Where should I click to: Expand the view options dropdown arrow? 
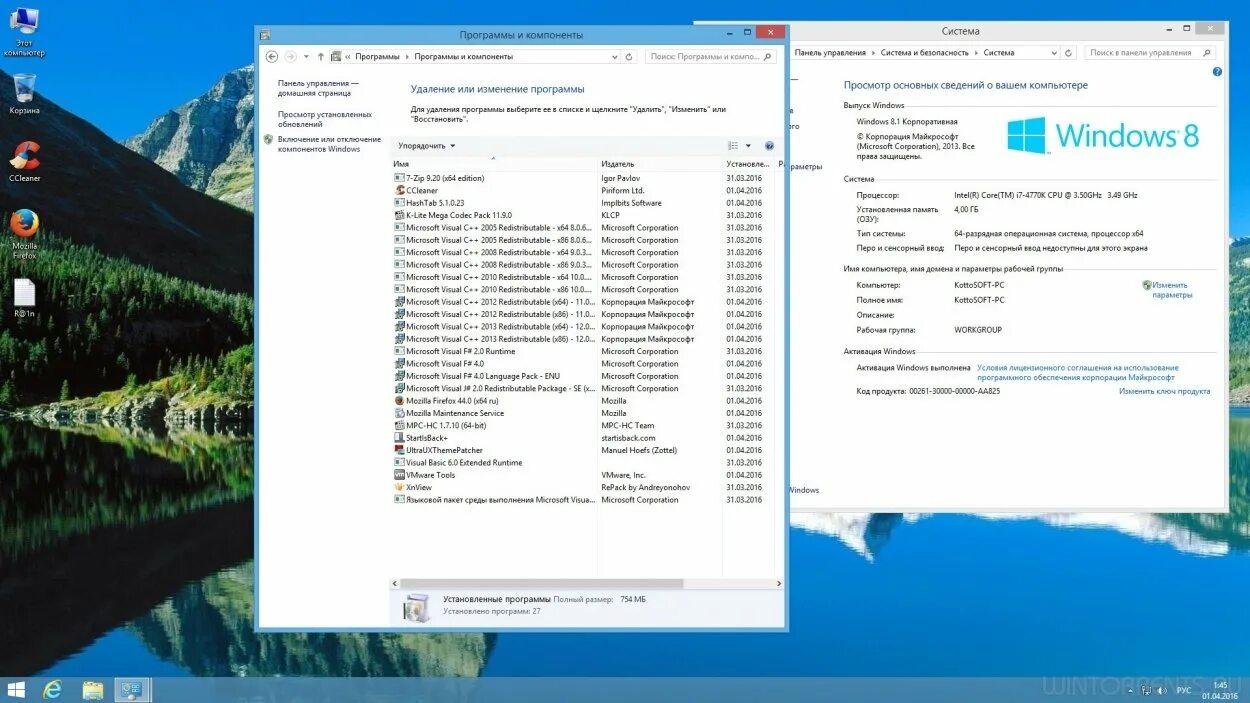click(748, 146)
